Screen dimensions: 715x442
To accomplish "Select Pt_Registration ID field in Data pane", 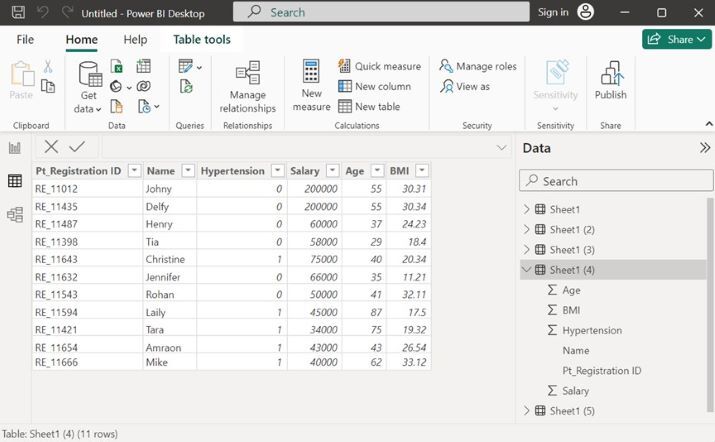I will pos(601,370).
